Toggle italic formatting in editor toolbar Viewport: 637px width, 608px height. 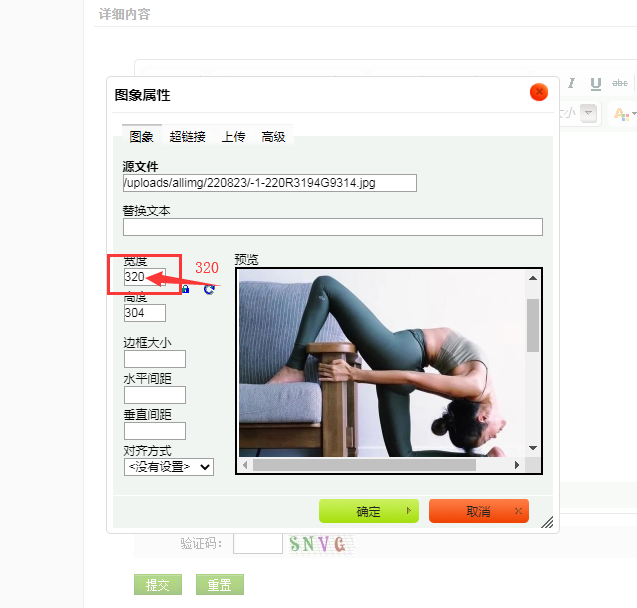pos(571,83)
